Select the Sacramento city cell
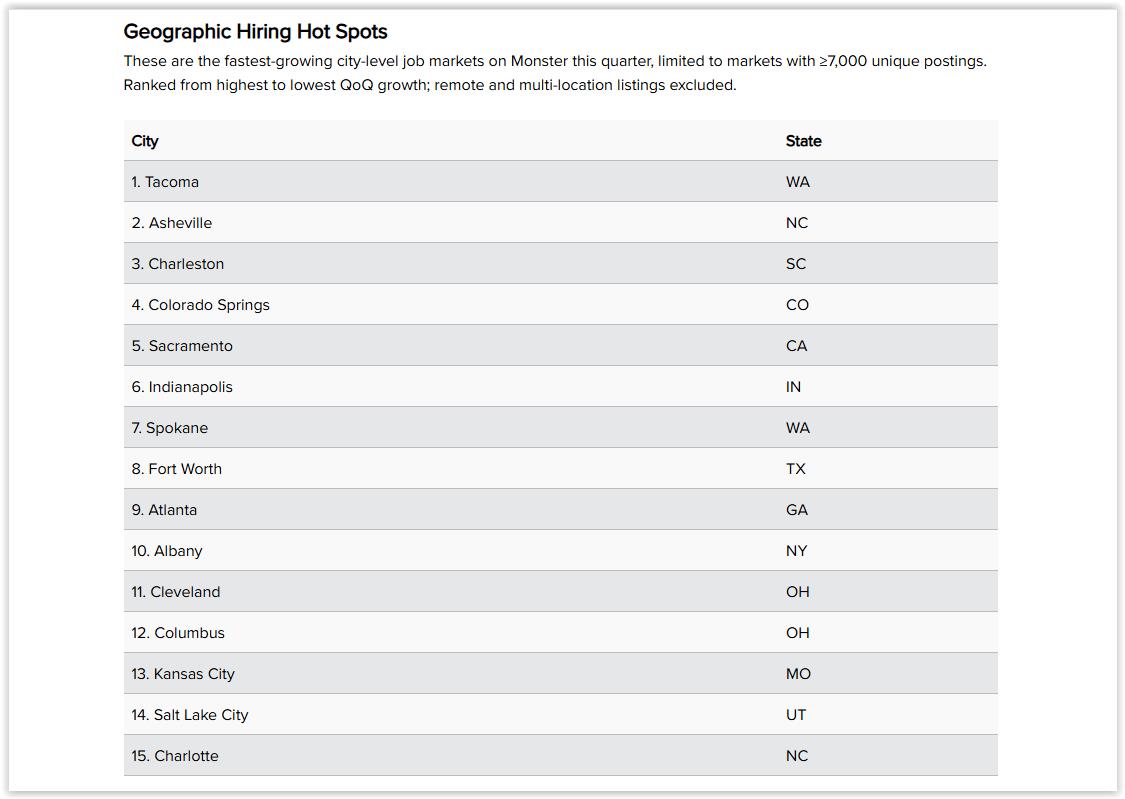 [x=182, y=346]
